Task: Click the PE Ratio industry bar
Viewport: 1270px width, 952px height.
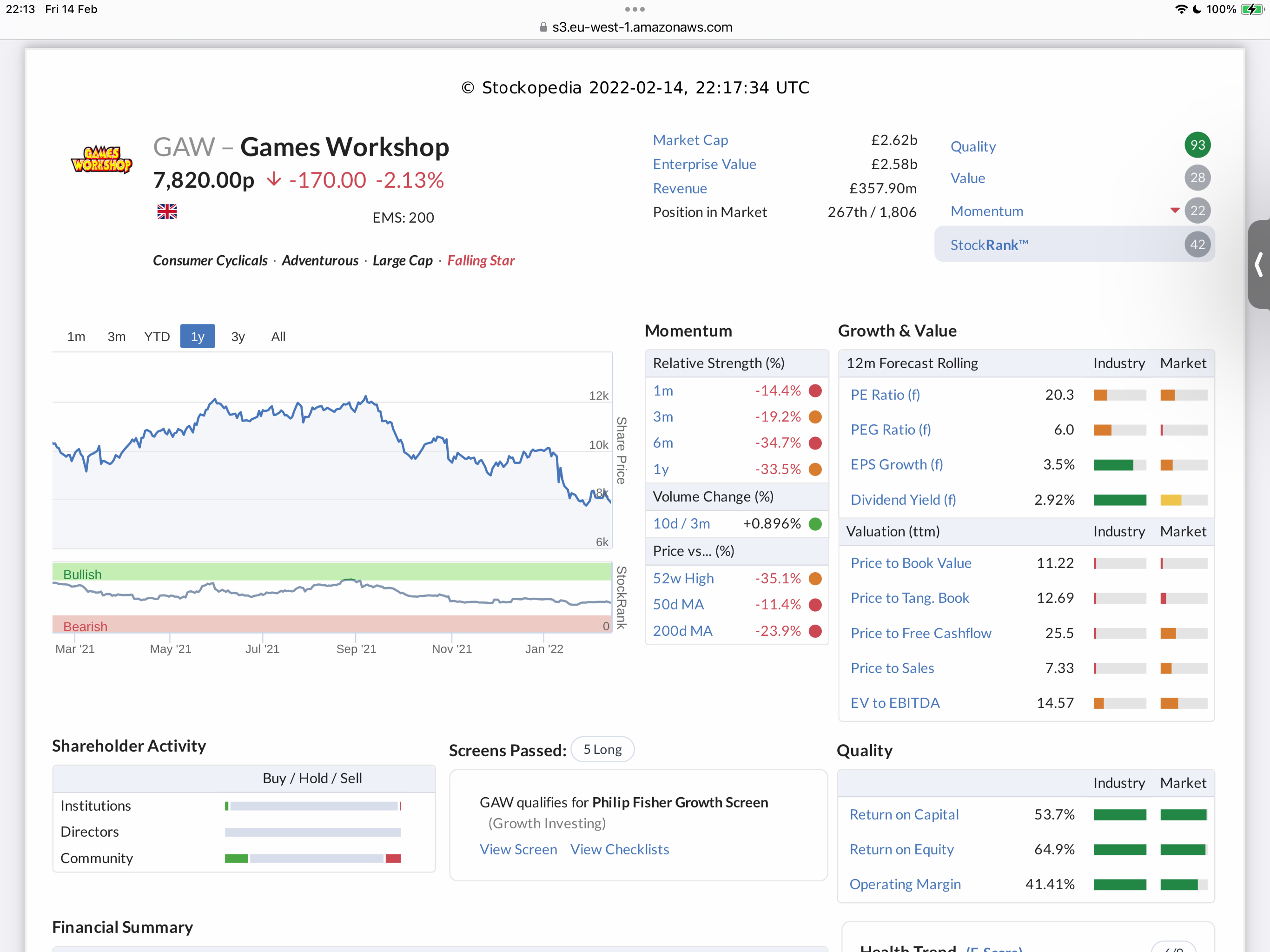Action: coord(1119,395)
